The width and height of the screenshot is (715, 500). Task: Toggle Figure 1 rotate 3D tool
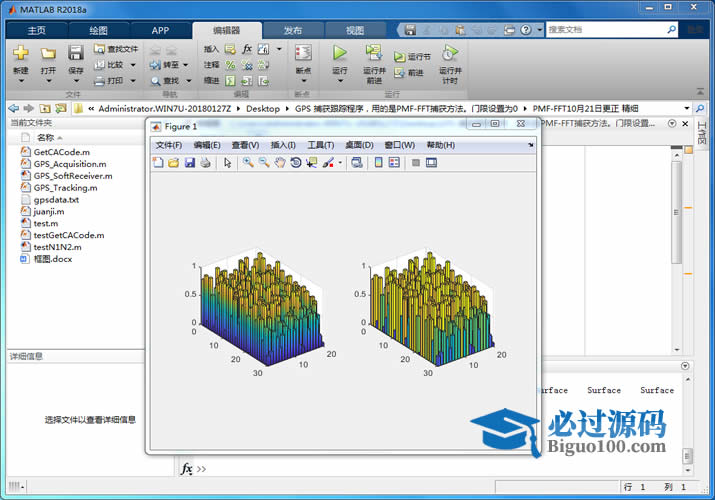pos(296,162)
